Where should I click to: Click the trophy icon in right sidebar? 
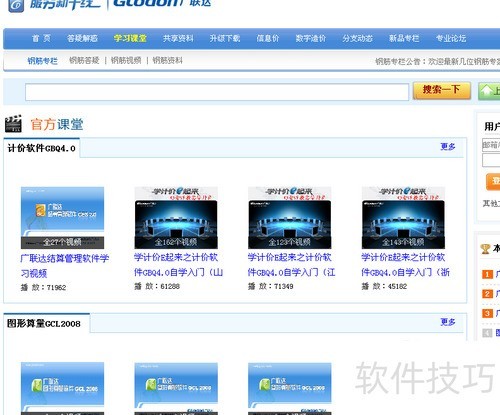coord(485,248)
